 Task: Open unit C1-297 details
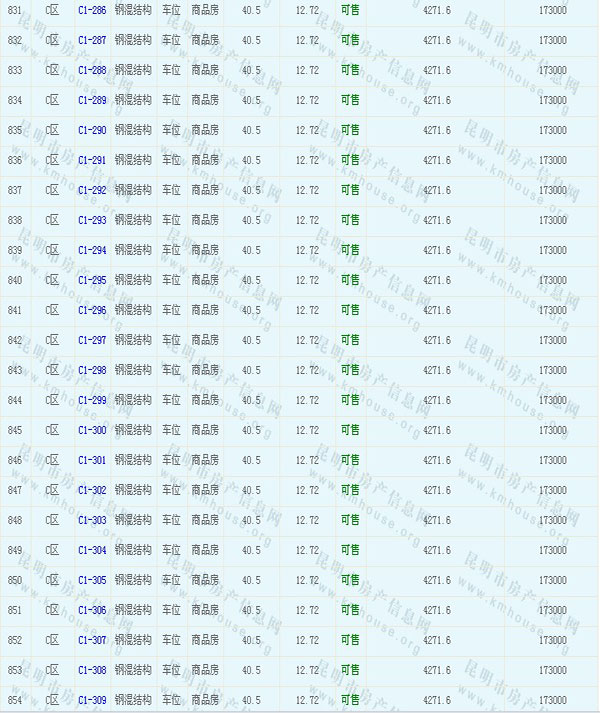tap(91, 340)
